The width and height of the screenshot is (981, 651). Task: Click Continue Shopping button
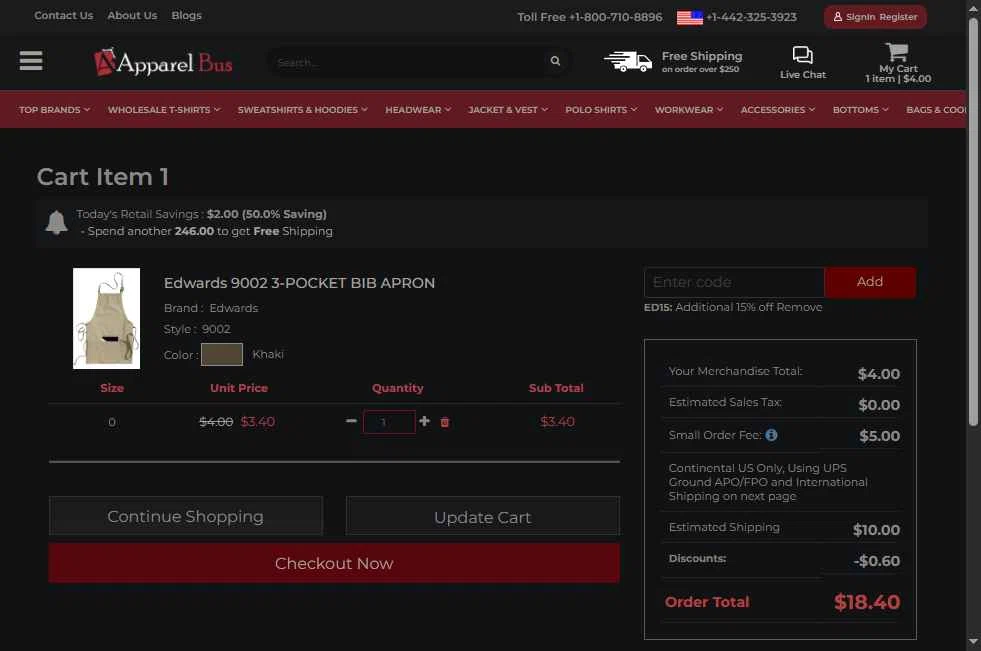[x=186, y=516]
